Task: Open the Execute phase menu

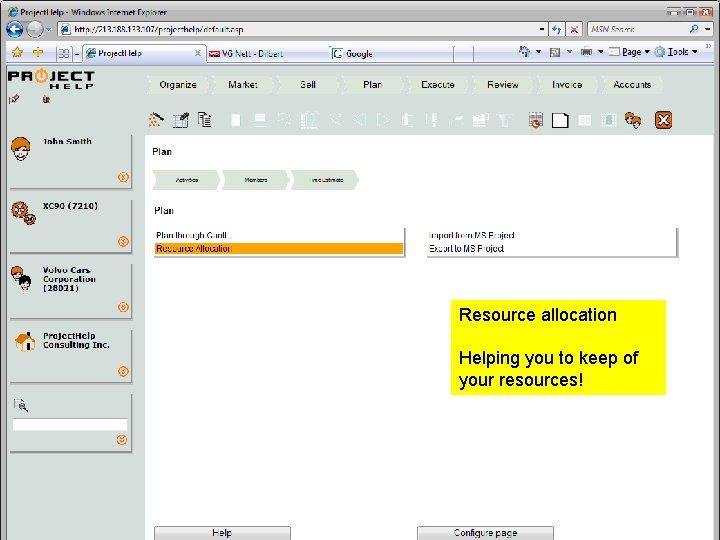Action: 438,85
